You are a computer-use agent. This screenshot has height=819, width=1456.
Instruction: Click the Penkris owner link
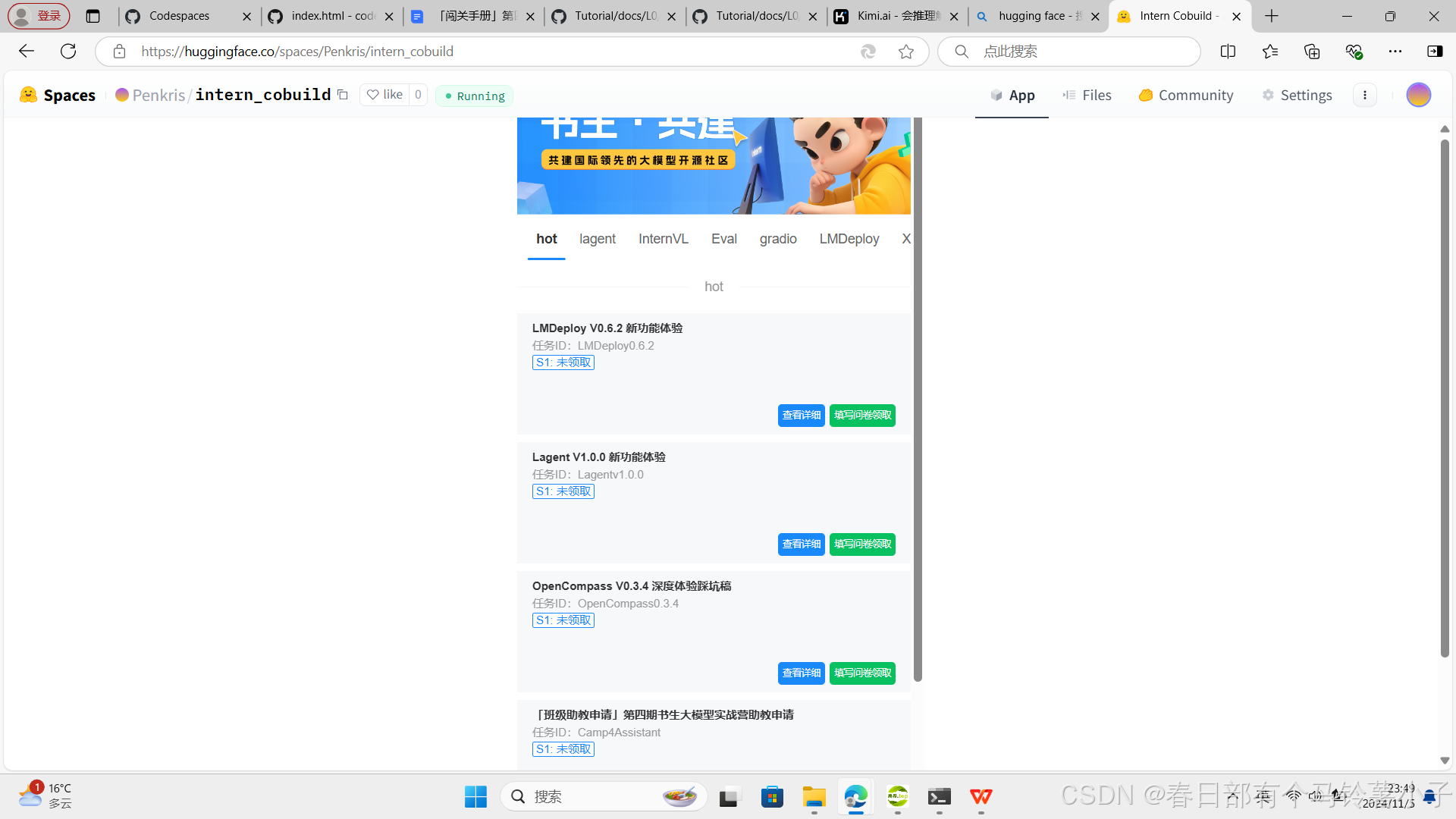[158, 95]
